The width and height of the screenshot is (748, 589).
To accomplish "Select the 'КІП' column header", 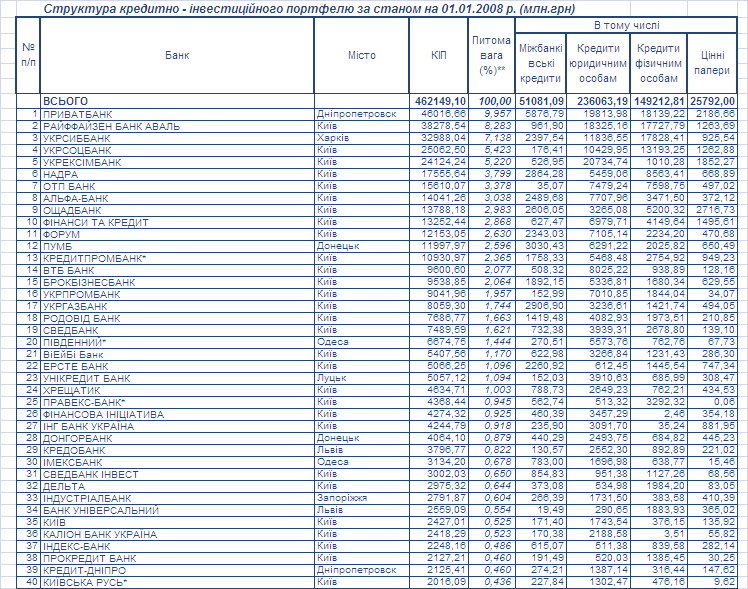I will [438, 55].
